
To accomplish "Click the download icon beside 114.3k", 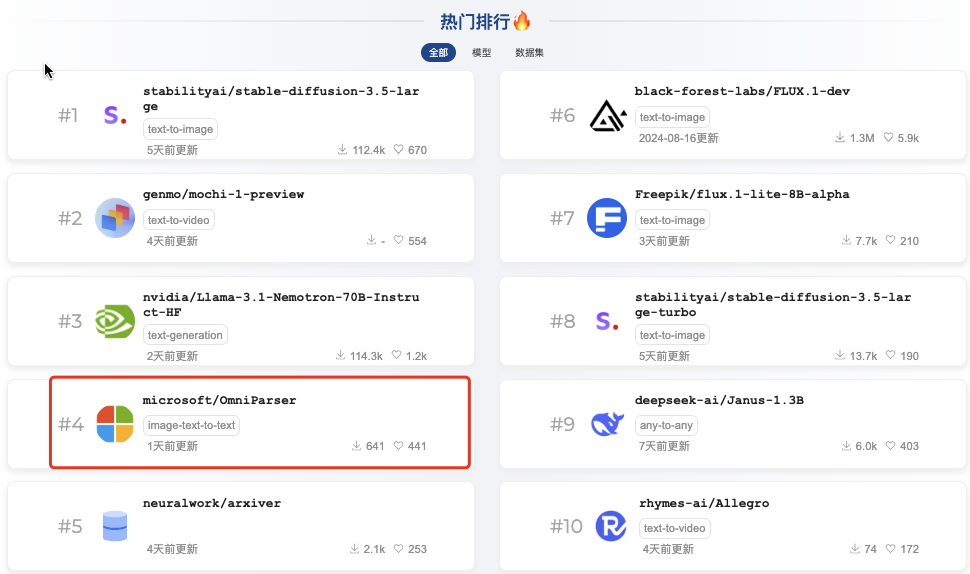I will [340, 355].
